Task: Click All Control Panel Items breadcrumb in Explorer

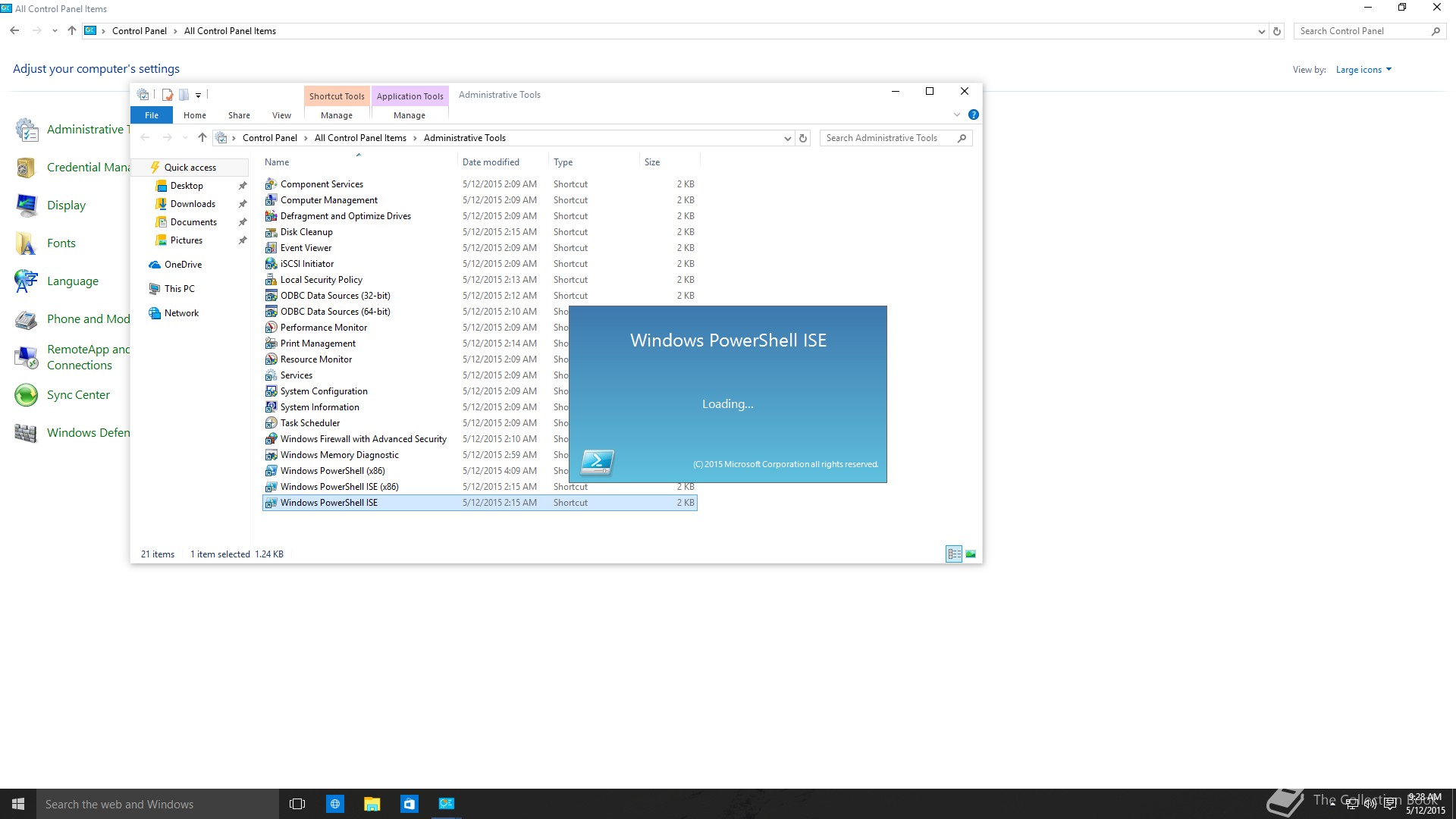Action: click(x=360, y=138)
